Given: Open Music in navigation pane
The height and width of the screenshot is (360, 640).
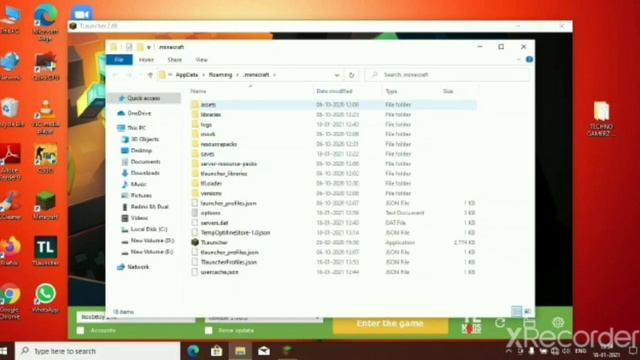Looking at the screenshot, I should click(x=138, y=184).
